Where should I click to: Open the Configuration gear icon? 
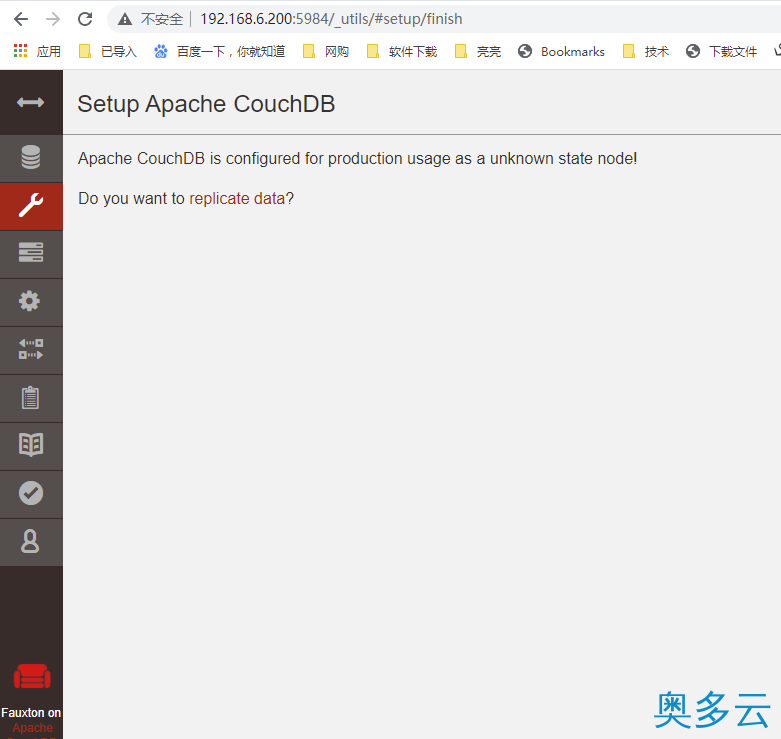point(31,301)
